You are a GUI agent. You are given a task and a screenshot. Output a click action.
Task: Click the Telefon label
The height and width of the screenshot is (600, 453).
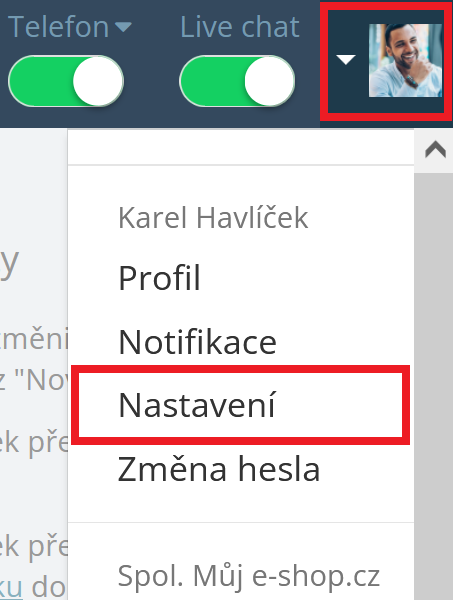pyautogui.click(x=59, y=27)
